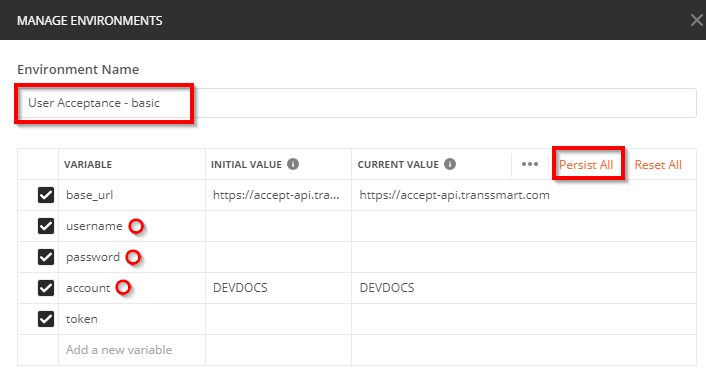Close the Manage Environments dialog

697,20
